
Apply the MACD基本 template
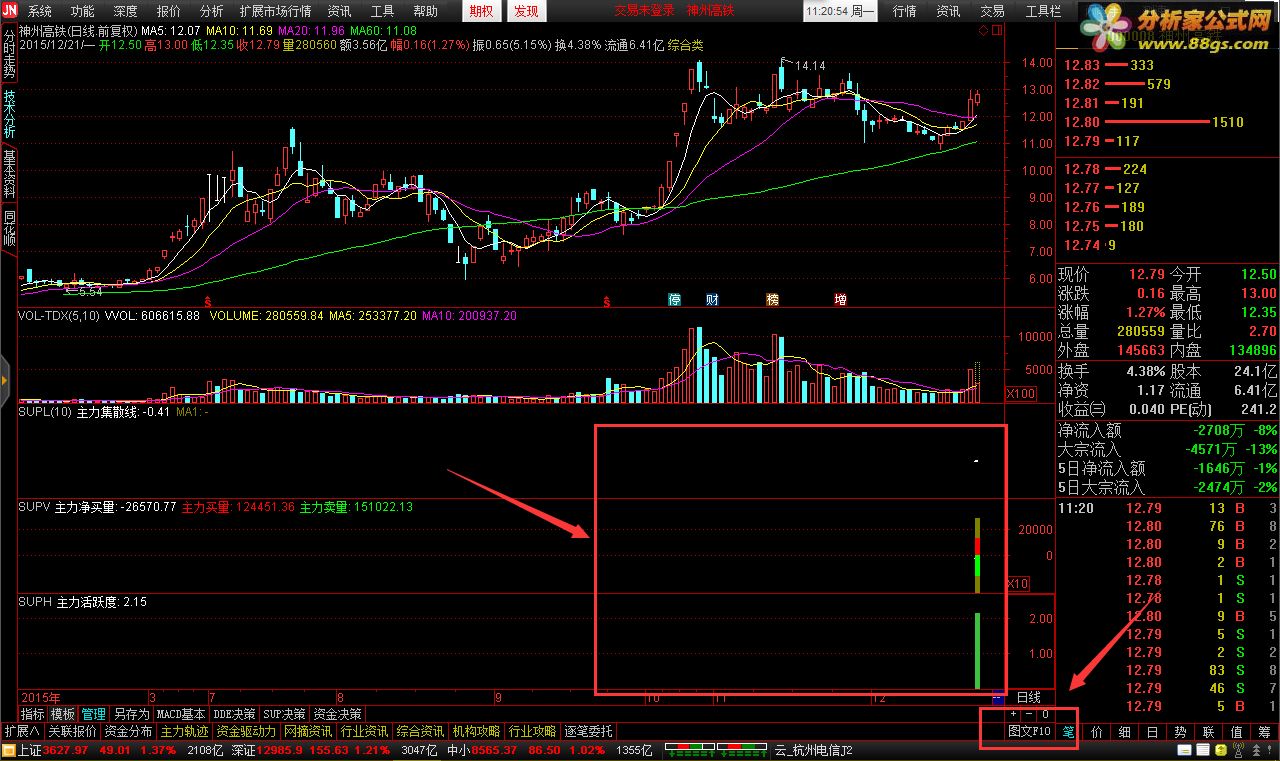(181, 714)
